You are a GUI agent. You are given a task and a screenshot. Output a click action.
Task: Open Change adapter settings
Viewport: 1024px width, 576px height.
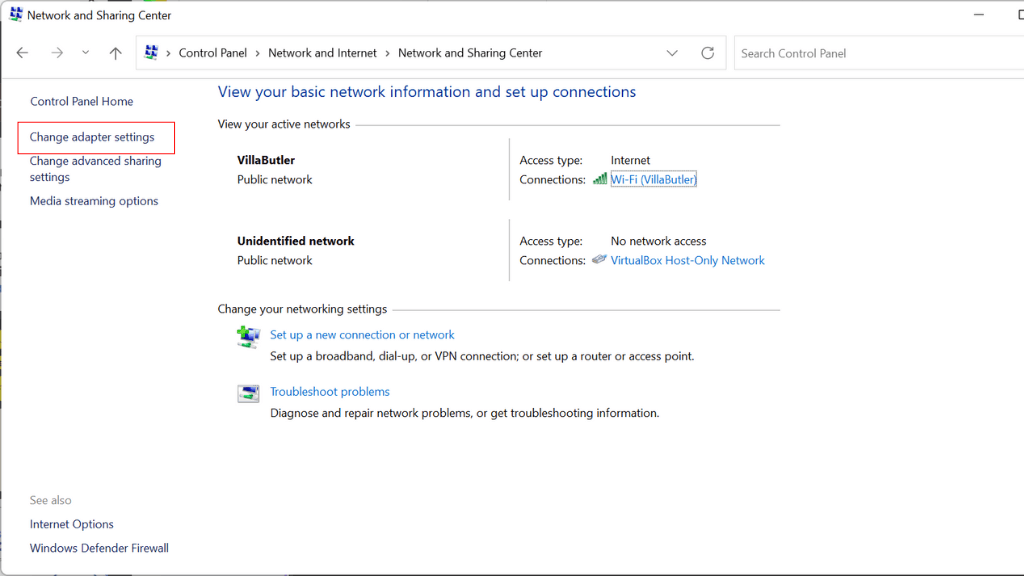(96, 137)
